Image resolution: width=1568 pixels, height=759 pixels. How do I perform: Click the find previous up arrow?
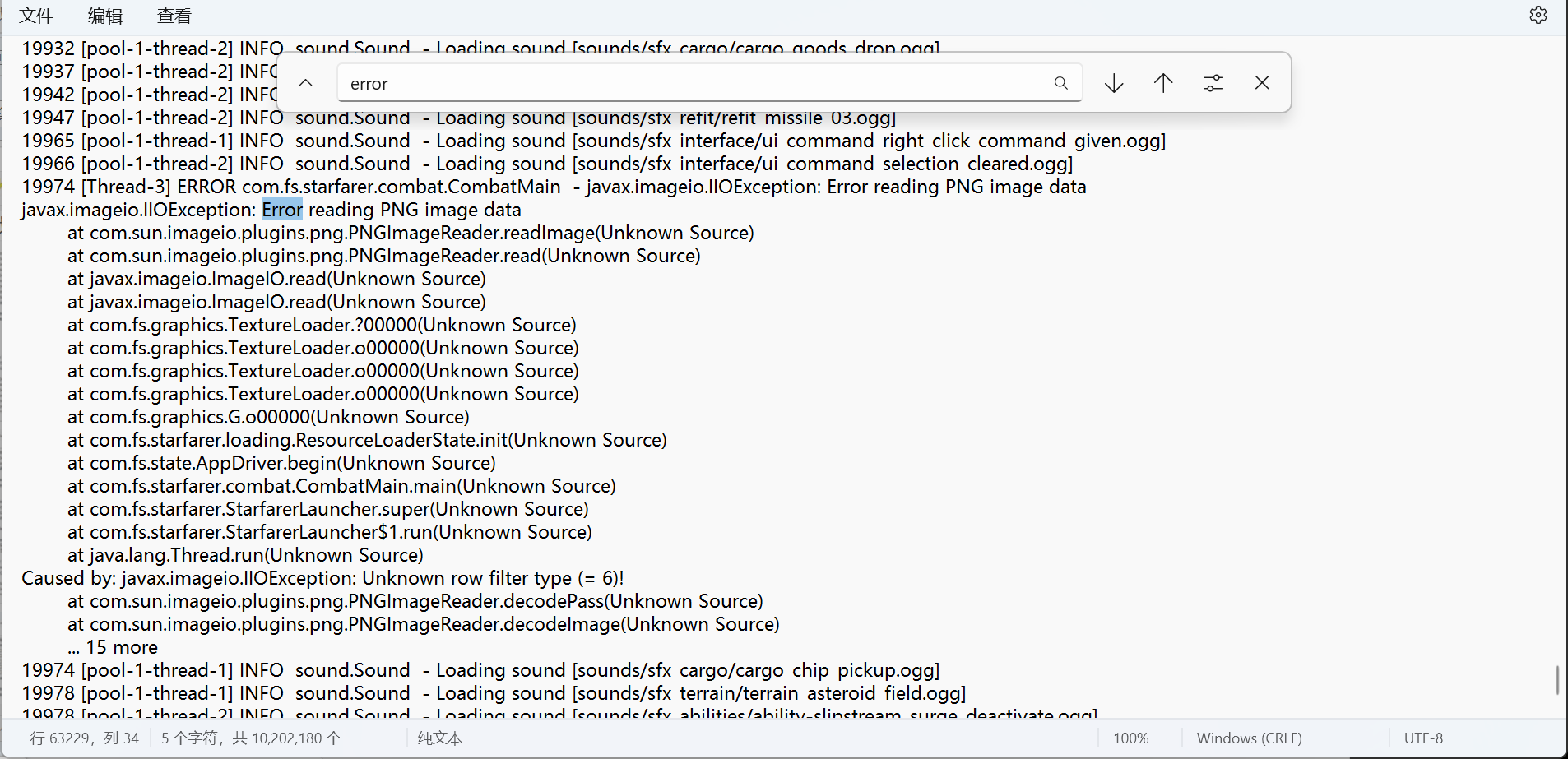(x=1163, y=83)
